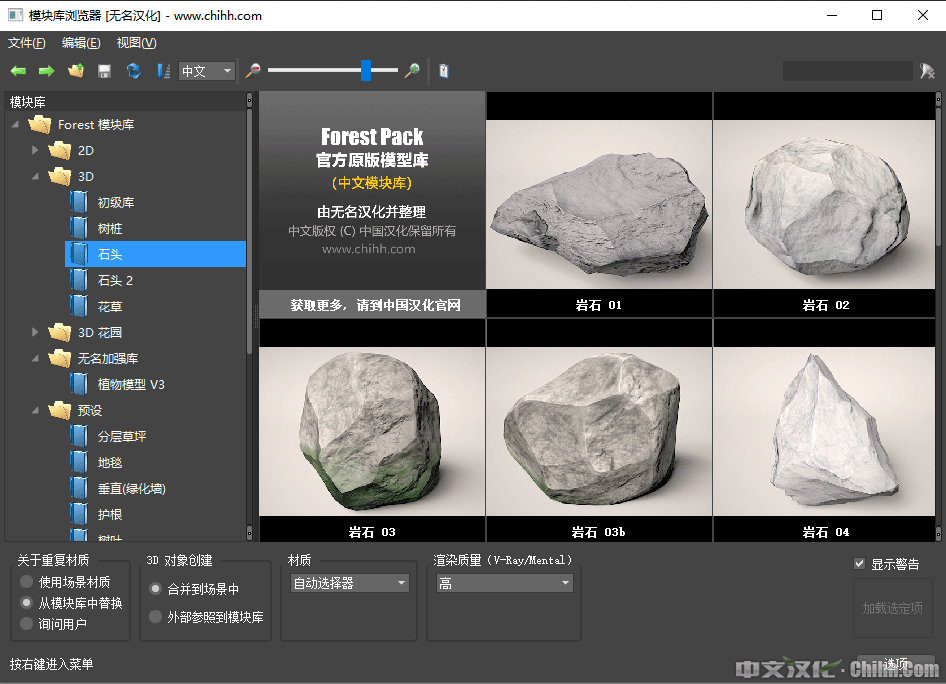The width and height of the screenshot is (946, 684).
Task: Choose the 询问用户 radio option
Action: (x=27, y=624)
